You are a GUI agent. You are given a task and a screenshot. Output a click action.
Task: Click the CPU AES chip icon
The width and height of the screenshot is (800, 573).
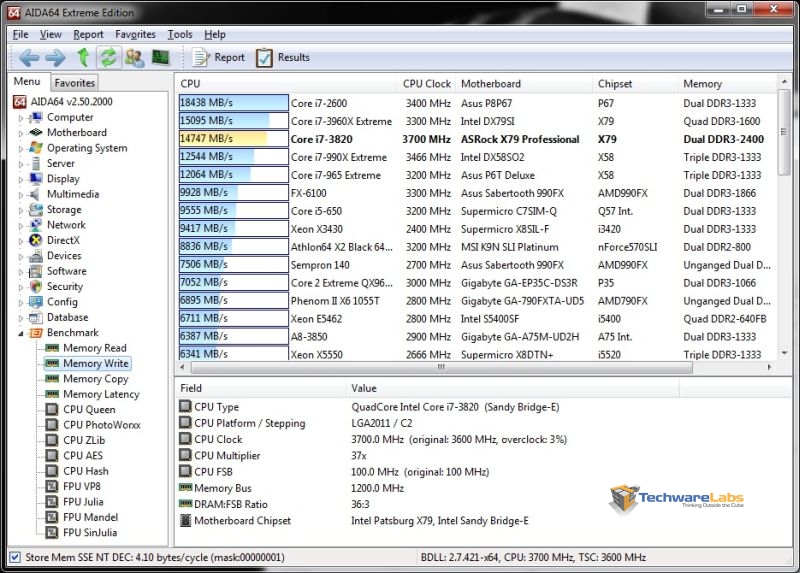(52, 455)
